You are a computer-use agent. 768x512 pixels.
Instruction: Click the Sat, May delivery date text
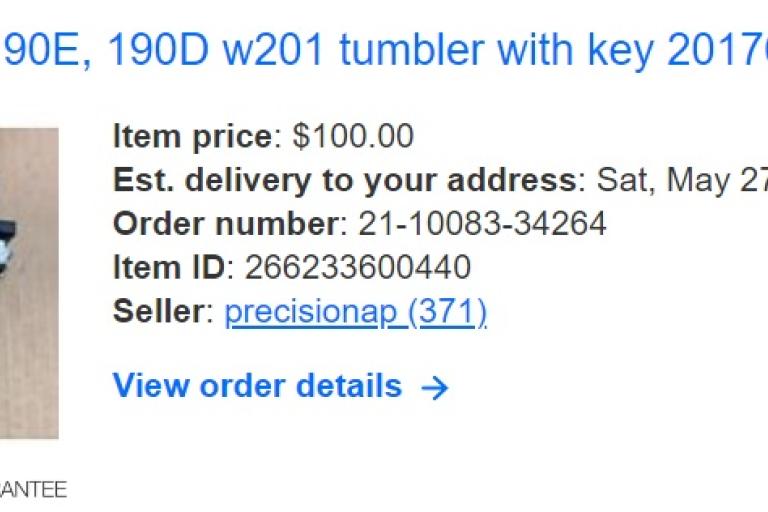click(682, 180)
